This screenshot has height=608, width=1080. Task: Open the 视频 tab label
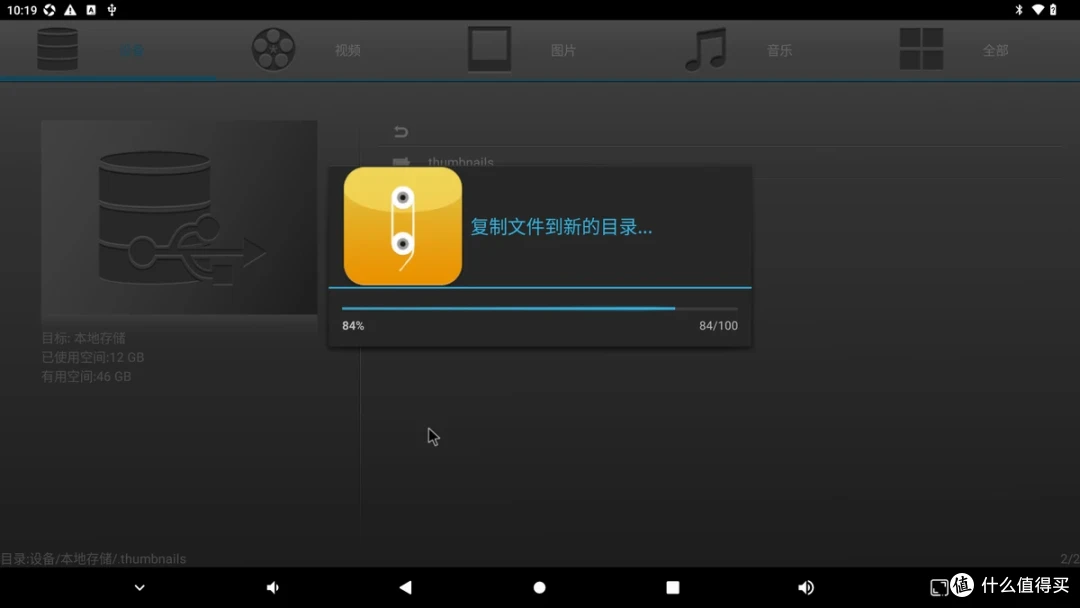[x=348, y=50]
